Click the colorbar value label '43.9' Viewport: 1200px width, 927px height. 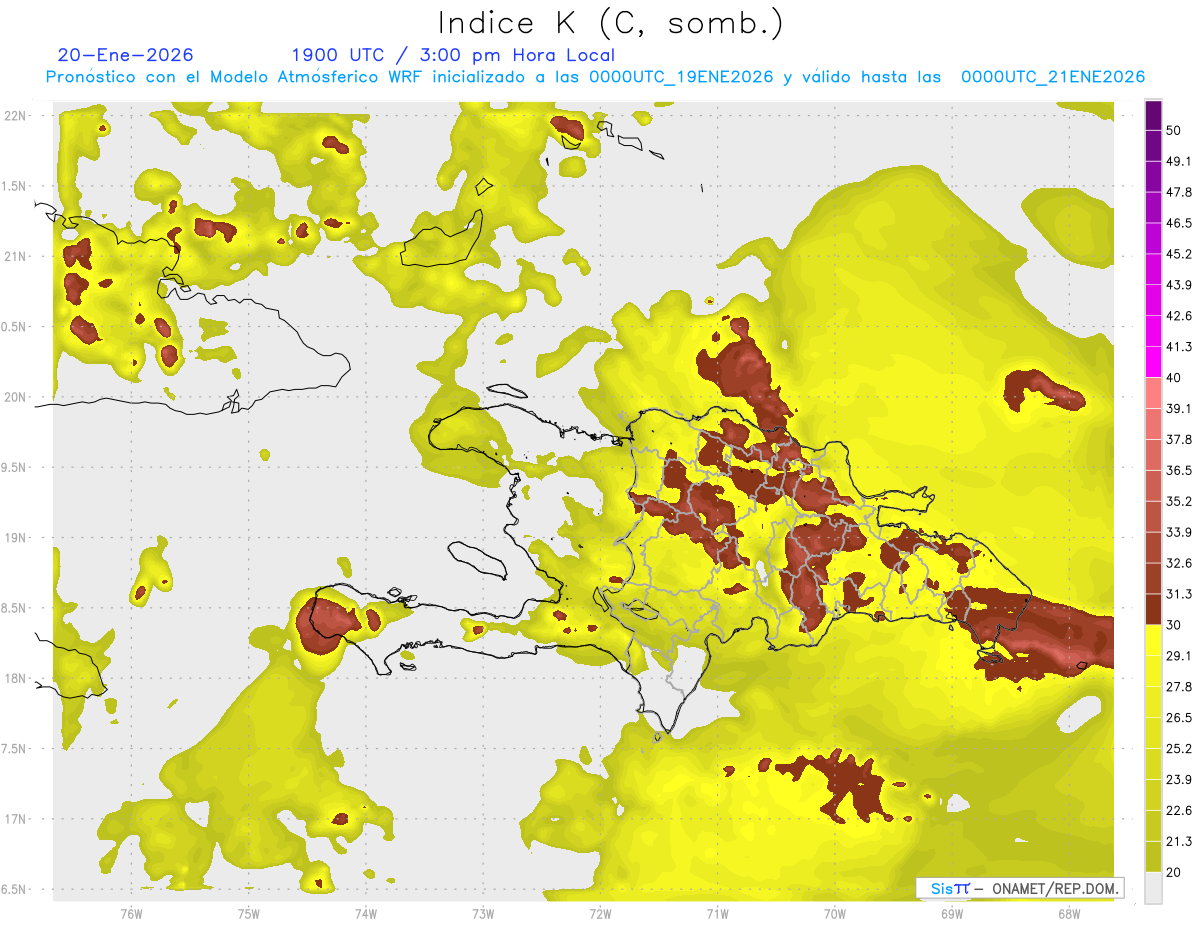point(1179,285)
